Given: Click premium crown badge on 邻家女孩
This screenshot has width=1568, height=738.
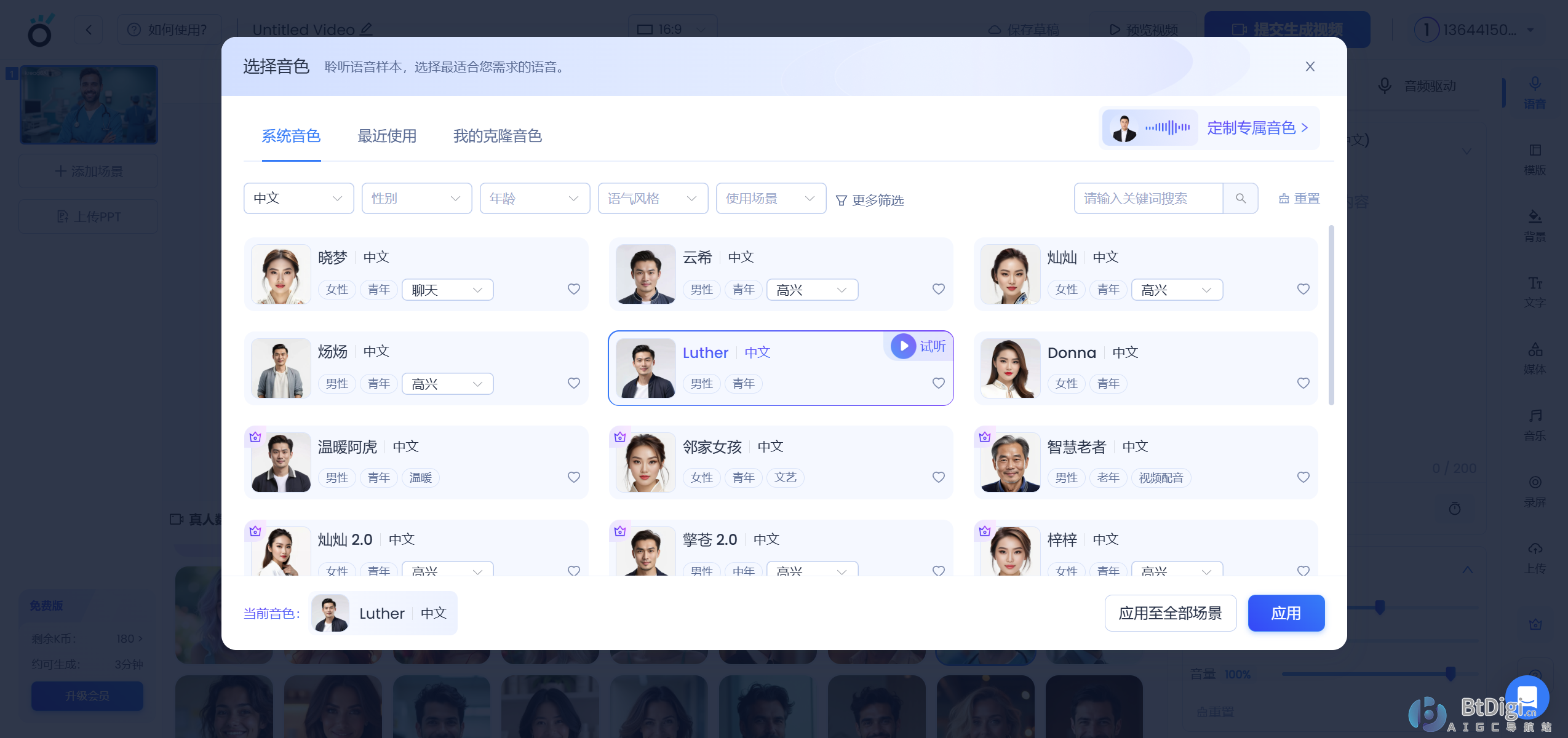Looking at the screenshot, I should coord(620,437).
